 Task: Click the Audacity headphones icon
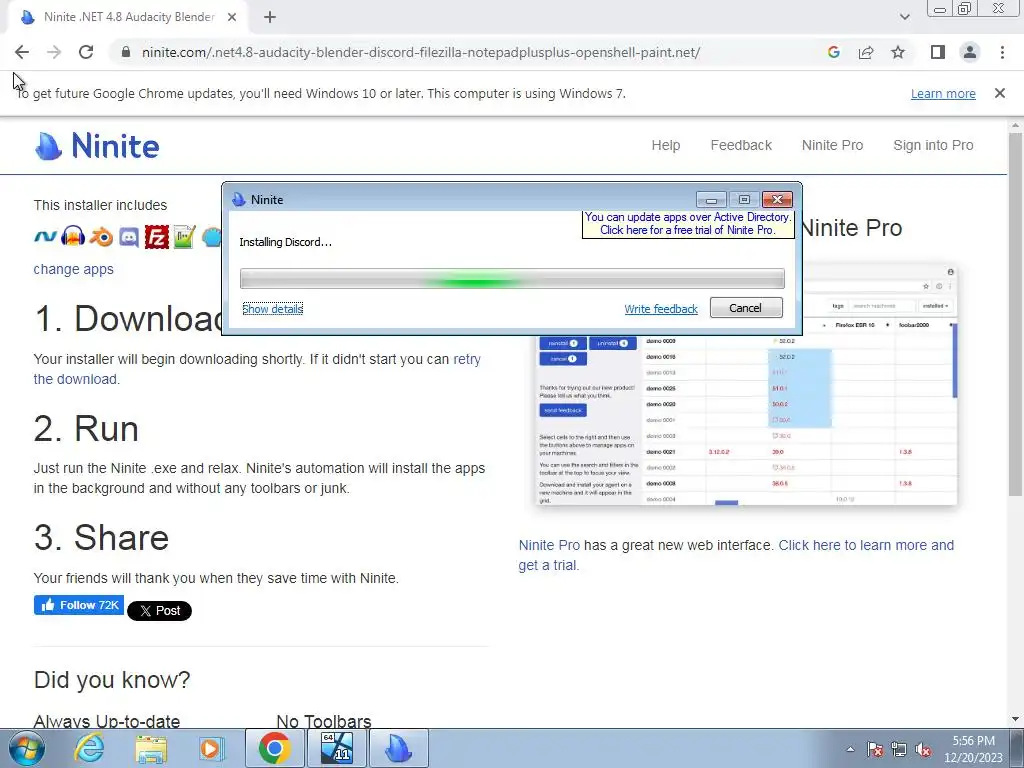coord(73,237)
